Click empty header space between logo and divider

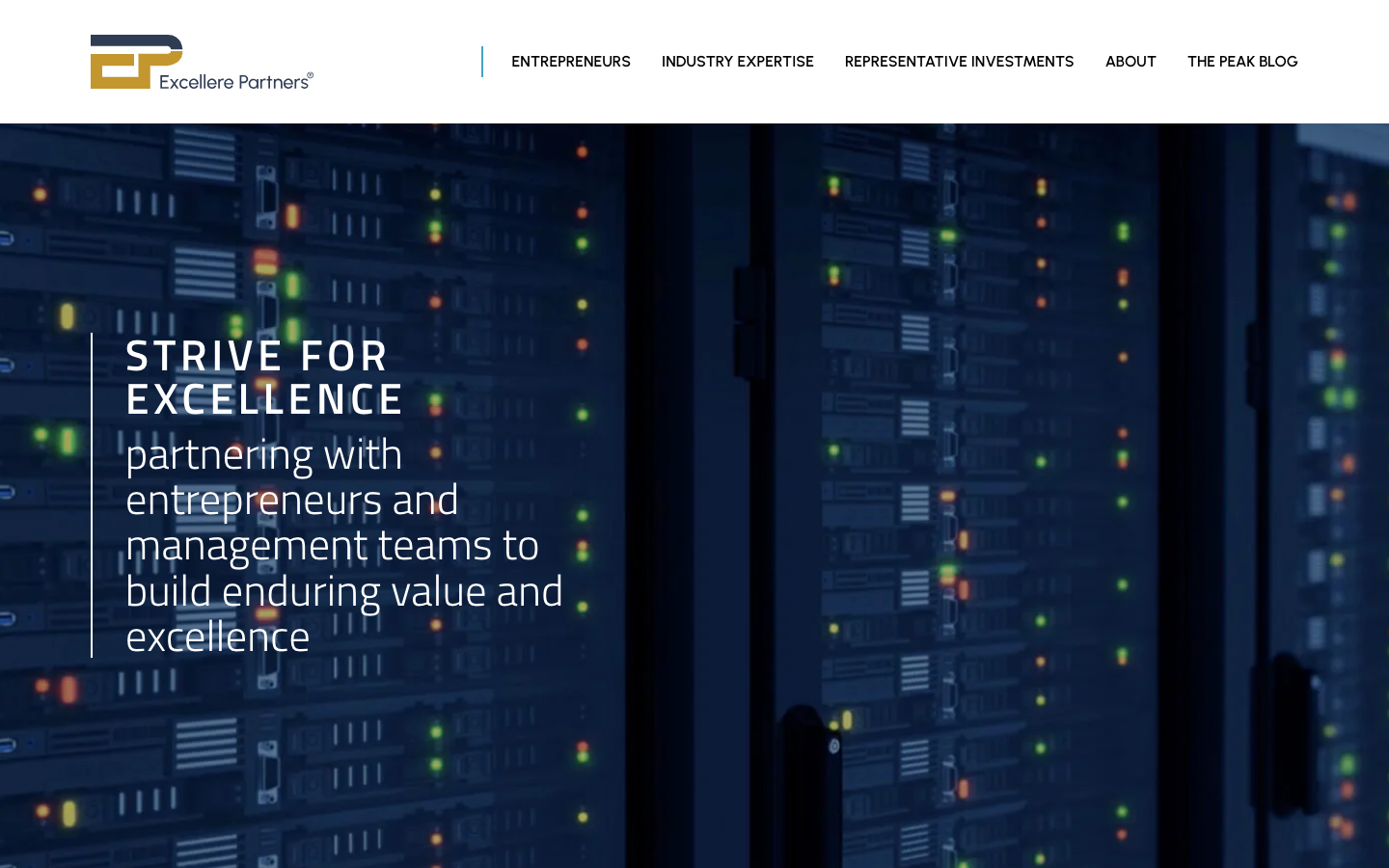point(397,62)
